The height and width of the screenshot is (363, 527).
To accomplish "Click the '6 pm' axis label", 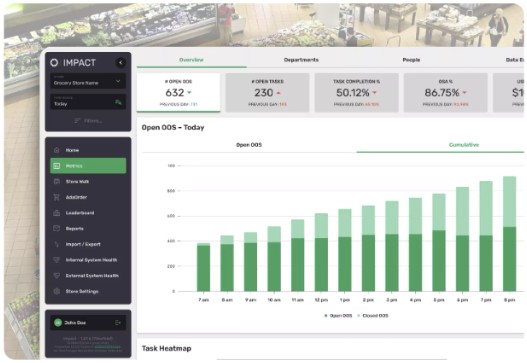I will point(462,300).
